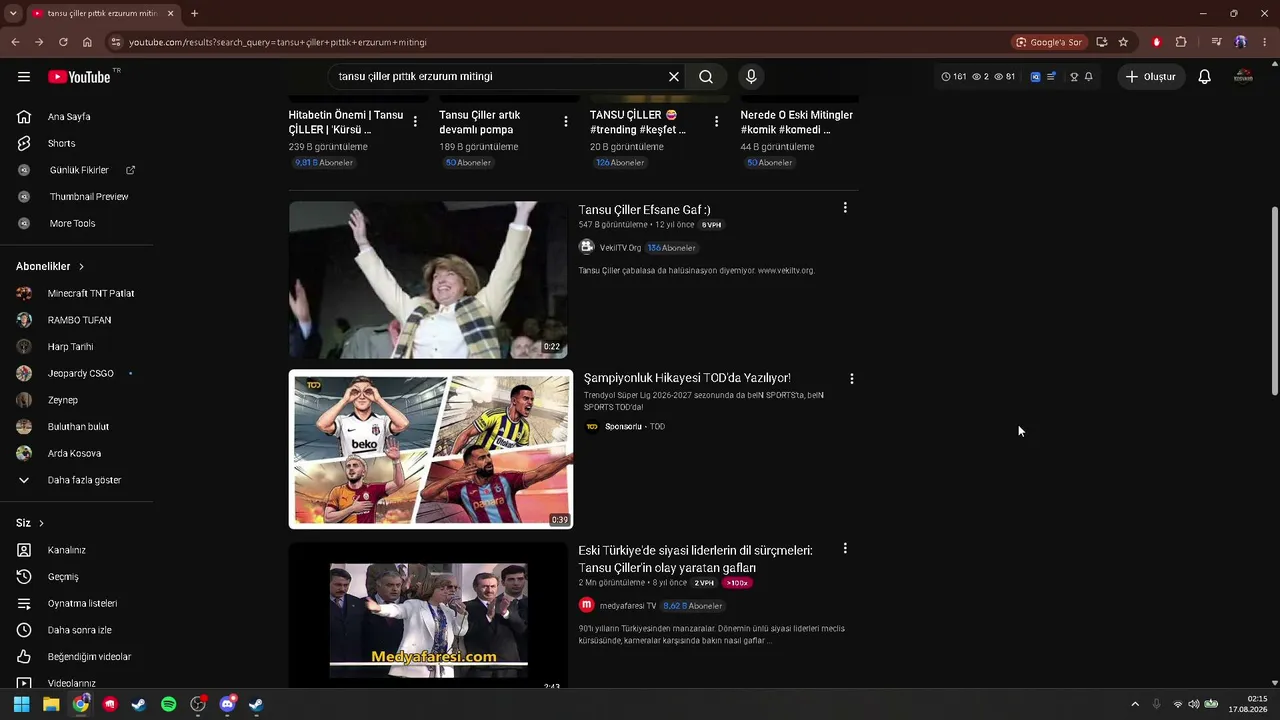Open medyafaresi TV channel link

click(x=628, y=606)
